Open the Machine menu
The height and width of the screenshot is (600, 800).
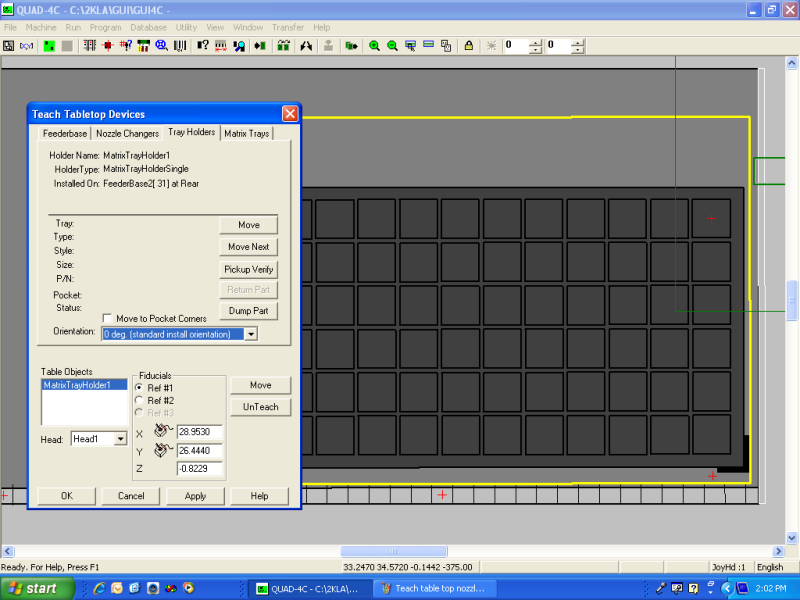click(41, 28)
